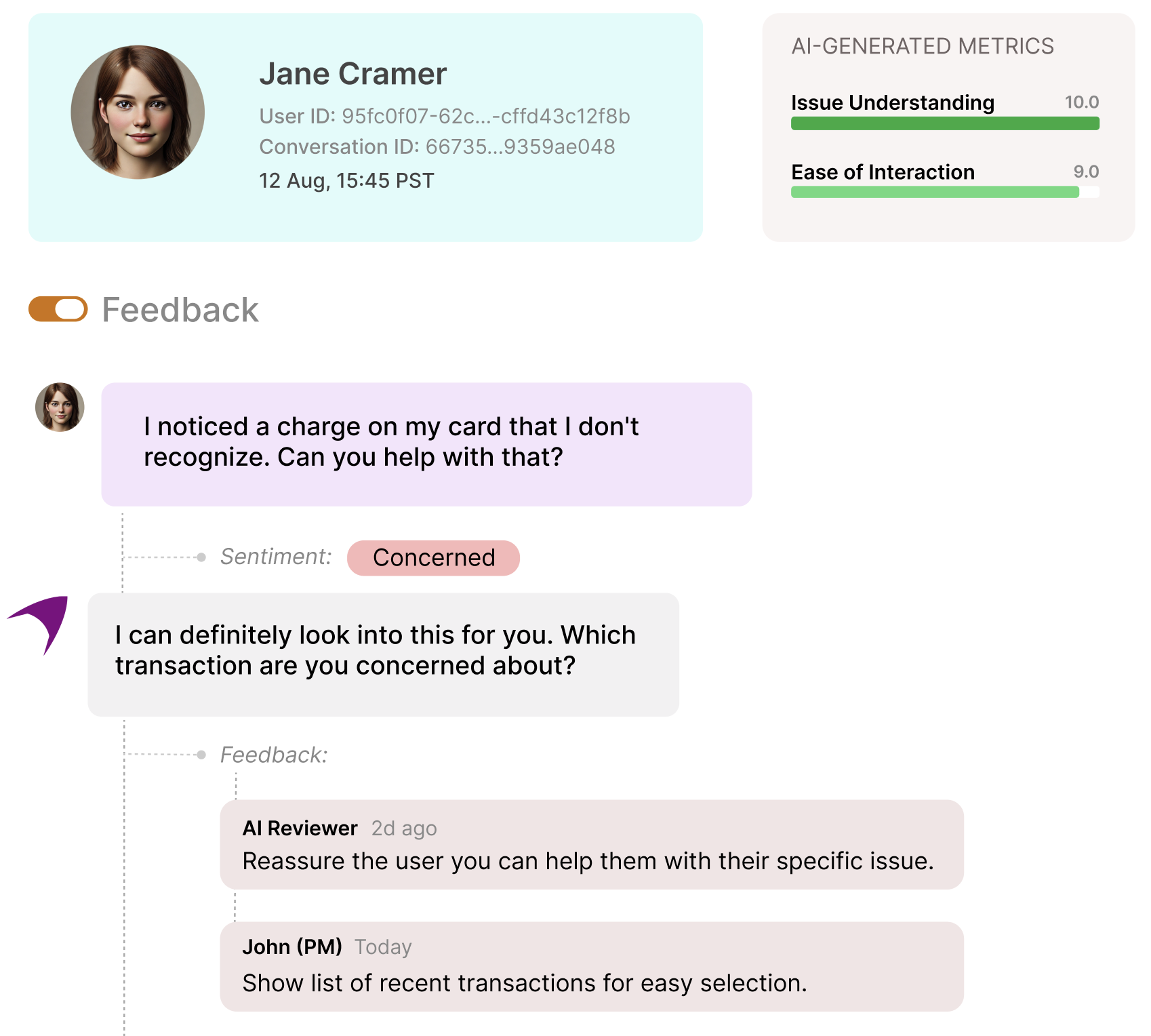Screen dimensions: 1151x1036
Task: Open John (PM) feedback comment
Action: (x=591, y=966)
